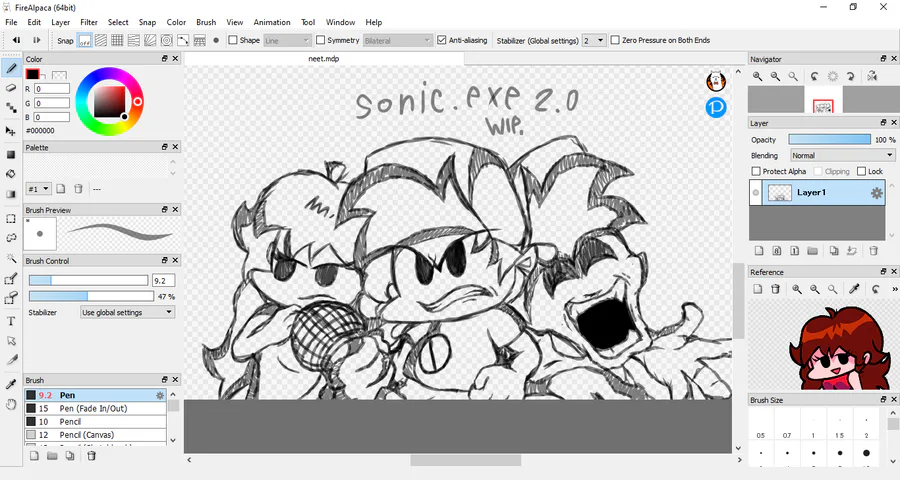
Task: Enable the crisscross grid snap
Action: coord(117,40)
